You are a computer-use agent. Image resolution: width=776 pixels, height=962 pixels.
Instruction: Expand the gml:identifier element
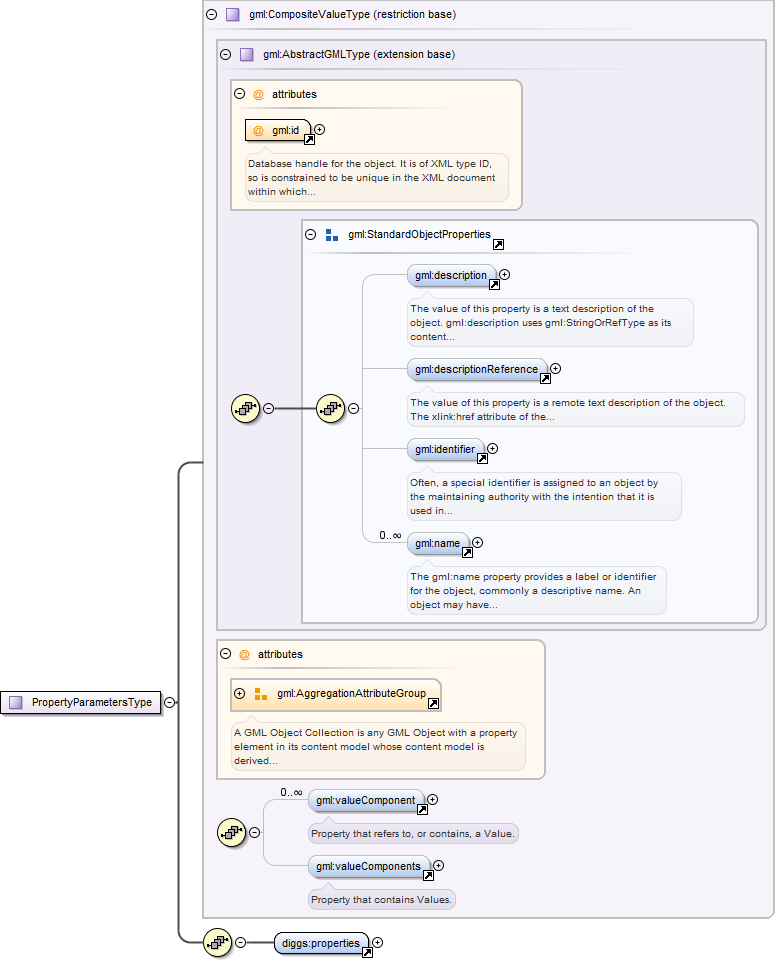point(492,449)
